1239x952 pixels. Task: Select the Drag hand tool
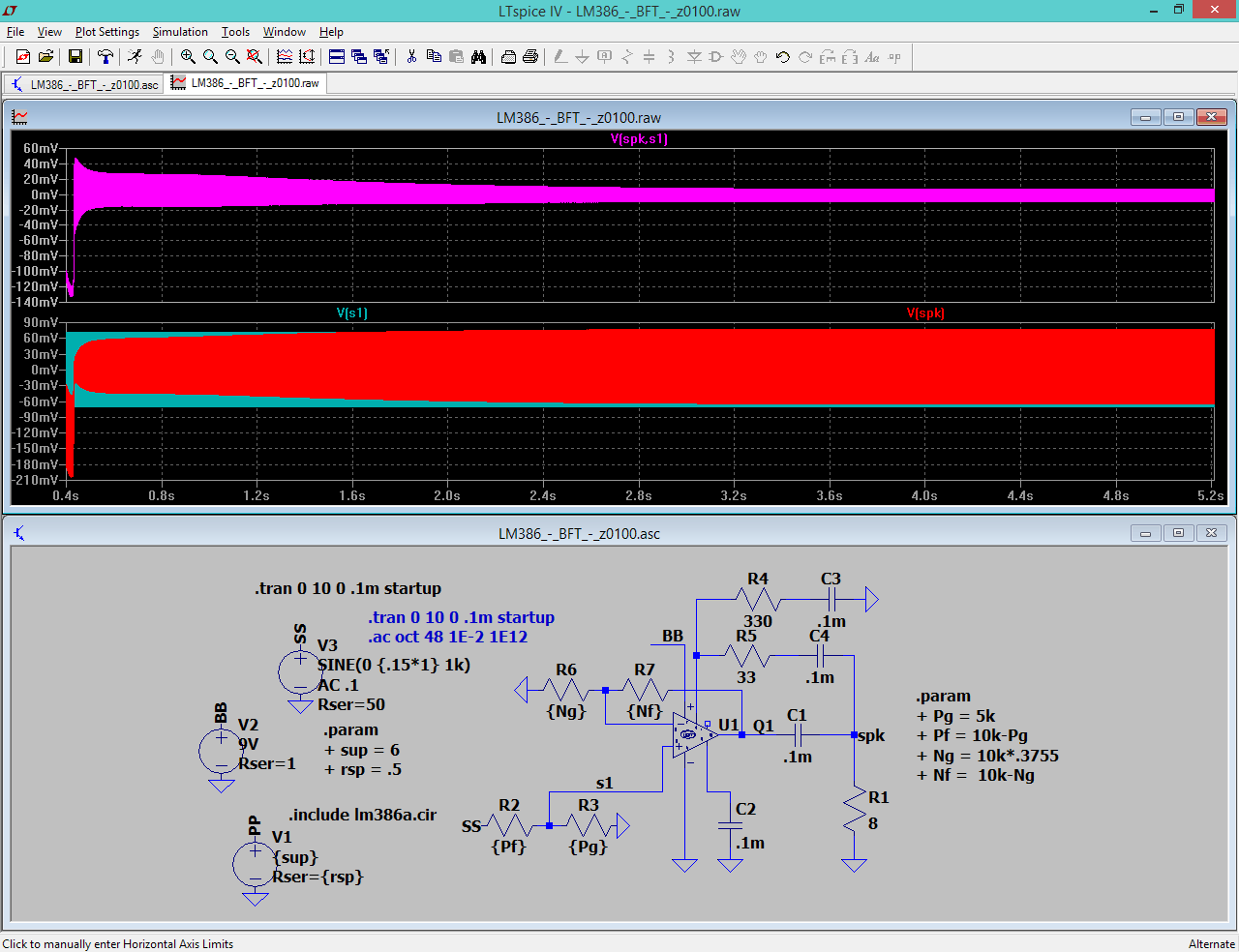761,57
